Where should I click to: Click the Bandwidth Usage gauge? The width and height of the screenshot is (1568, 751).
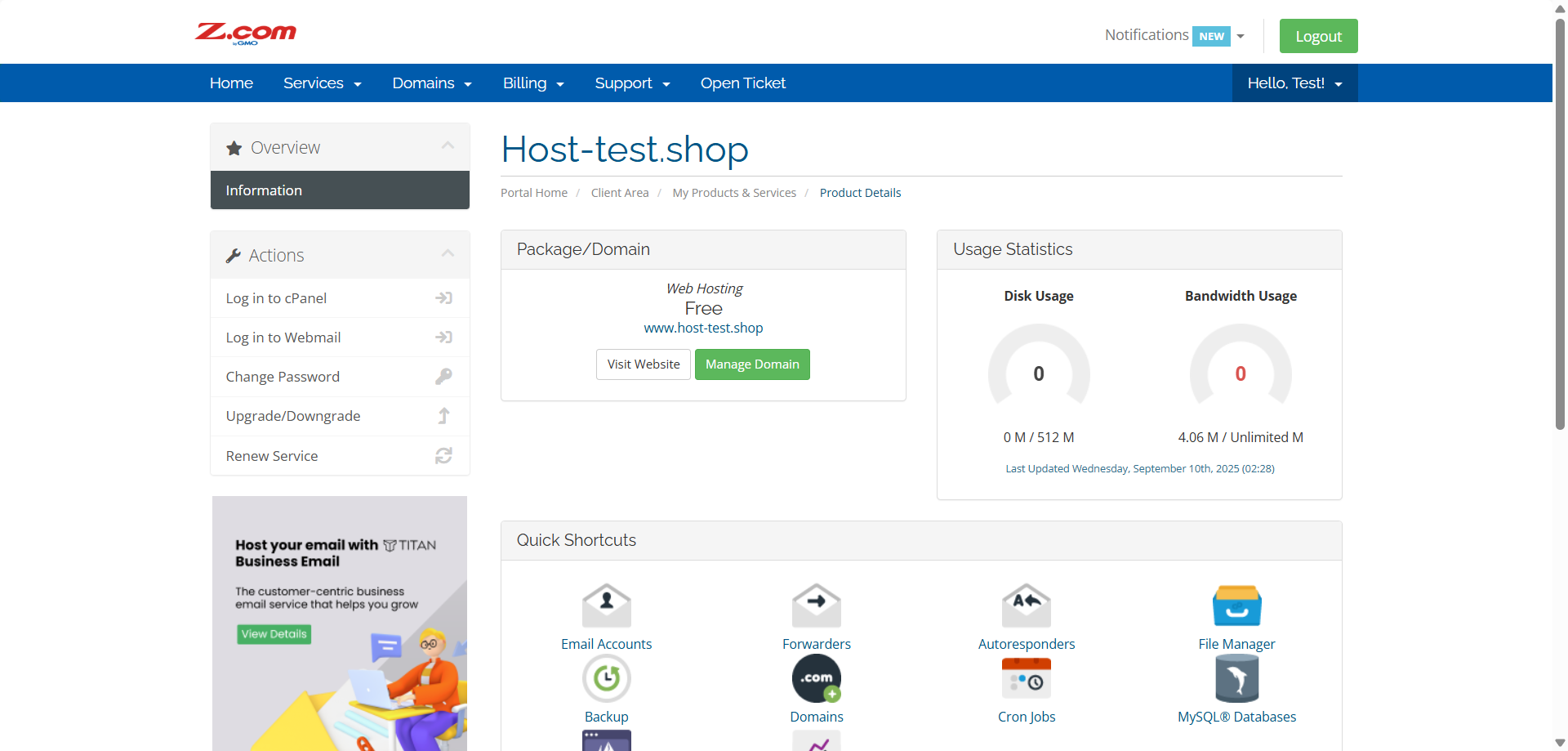(x=1241, y=366)
